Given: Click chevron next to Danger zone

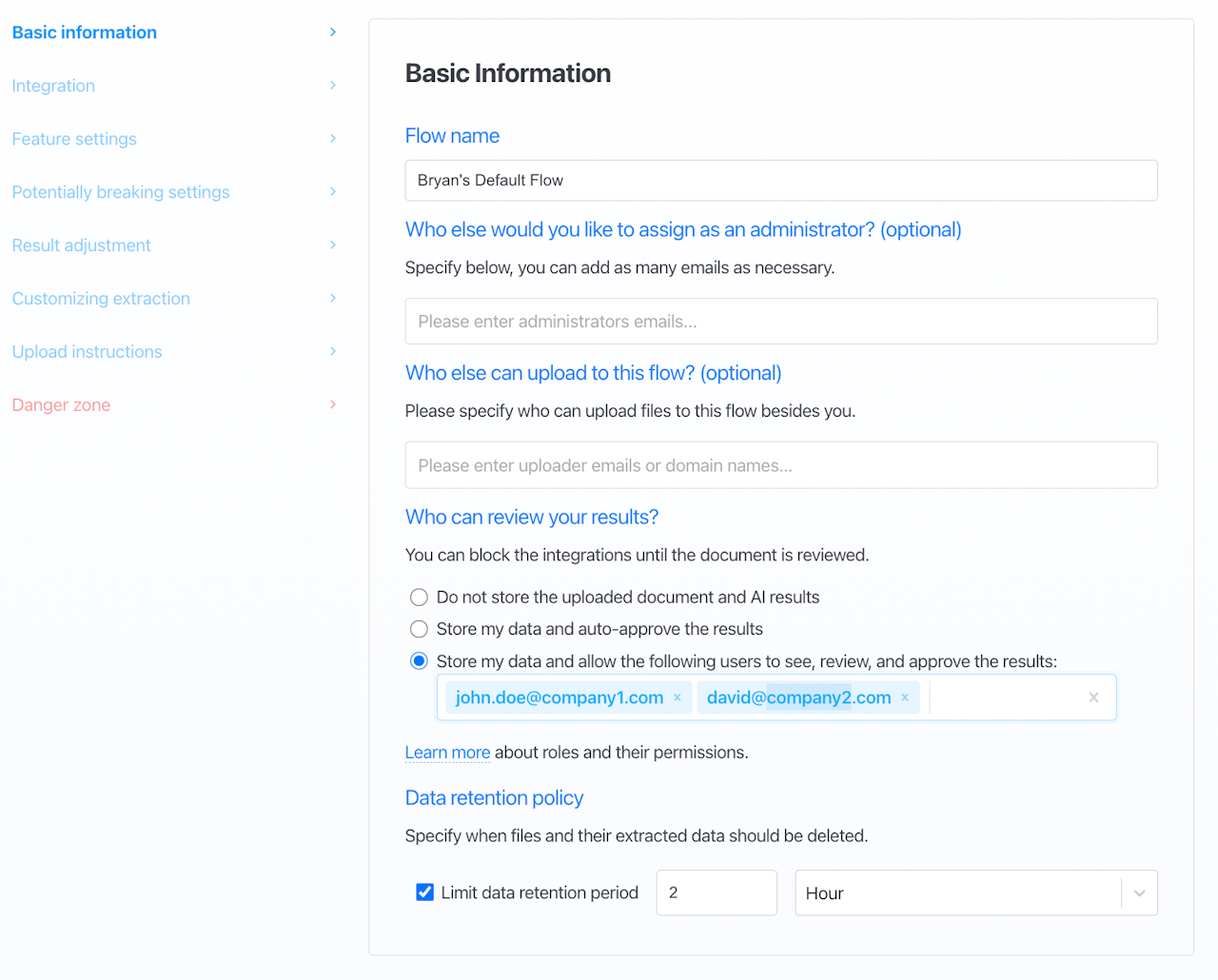Looking at the screenshot, I should point(333,405).
